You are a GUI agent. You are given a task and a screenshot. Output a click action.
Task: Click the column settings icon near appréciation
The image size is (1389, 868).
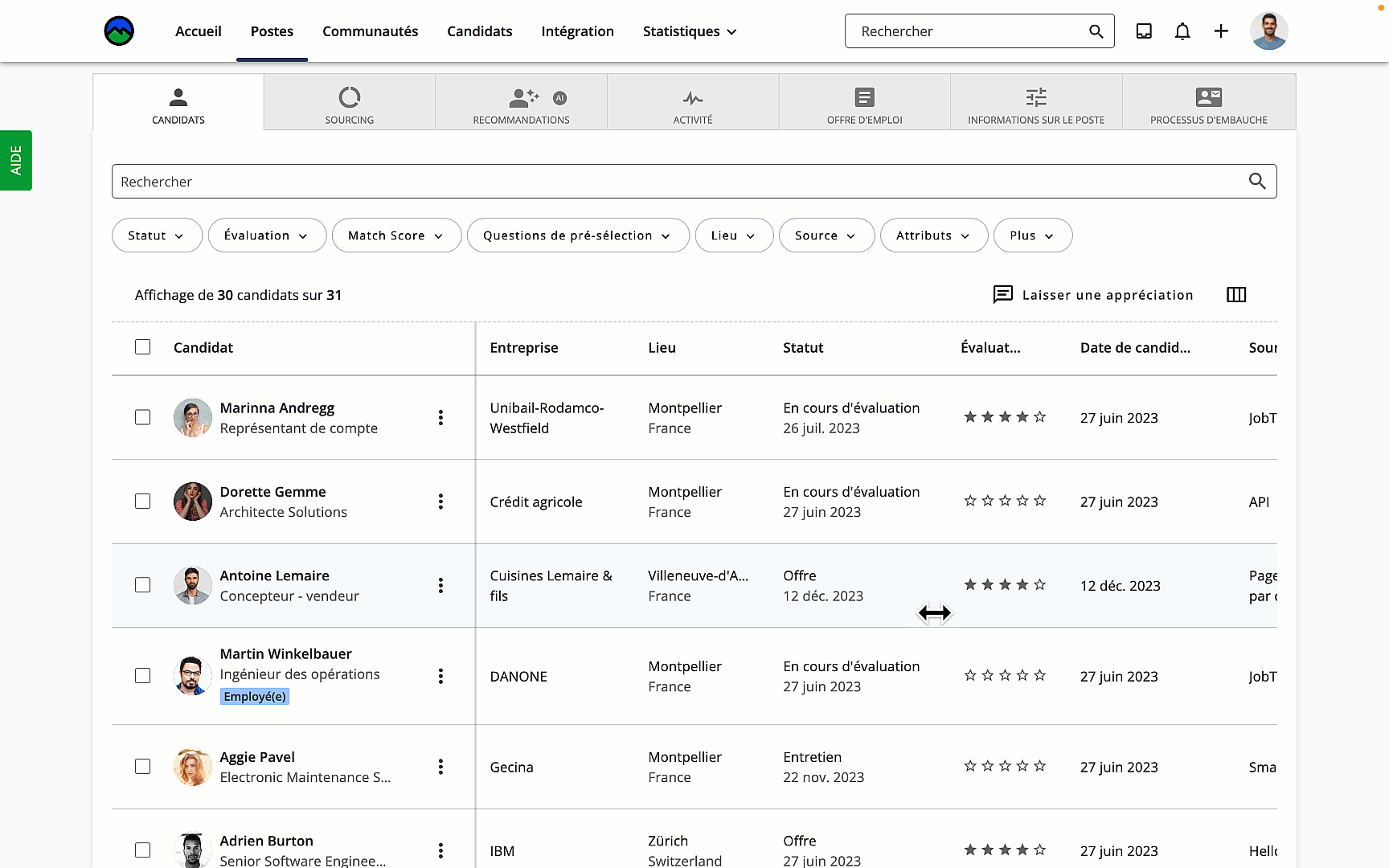(x=1236, y=295)
